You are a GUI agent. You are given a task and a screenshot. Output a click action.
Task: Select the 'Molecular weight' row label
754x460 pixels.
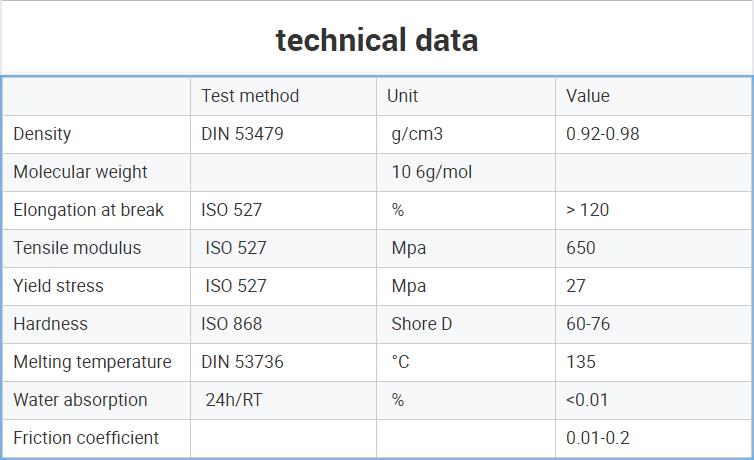(80, 172)
